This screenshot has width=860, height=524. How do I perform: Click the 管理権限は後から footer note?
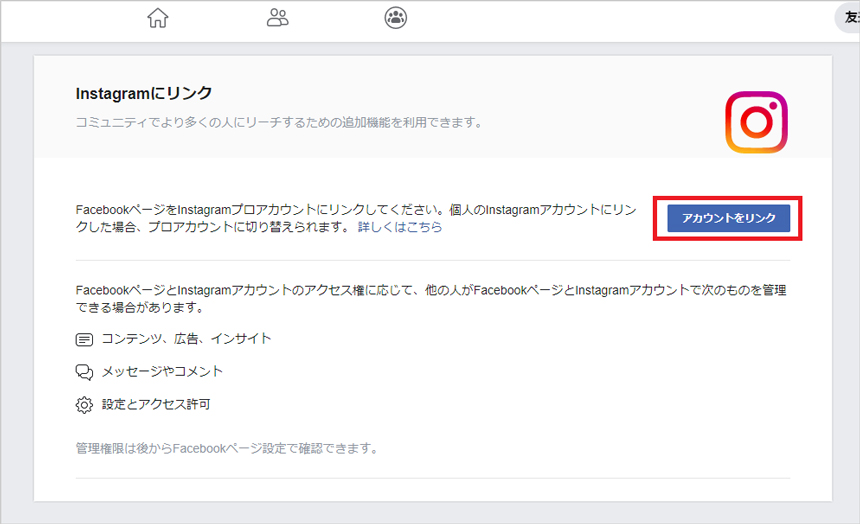tap(227, 448)
